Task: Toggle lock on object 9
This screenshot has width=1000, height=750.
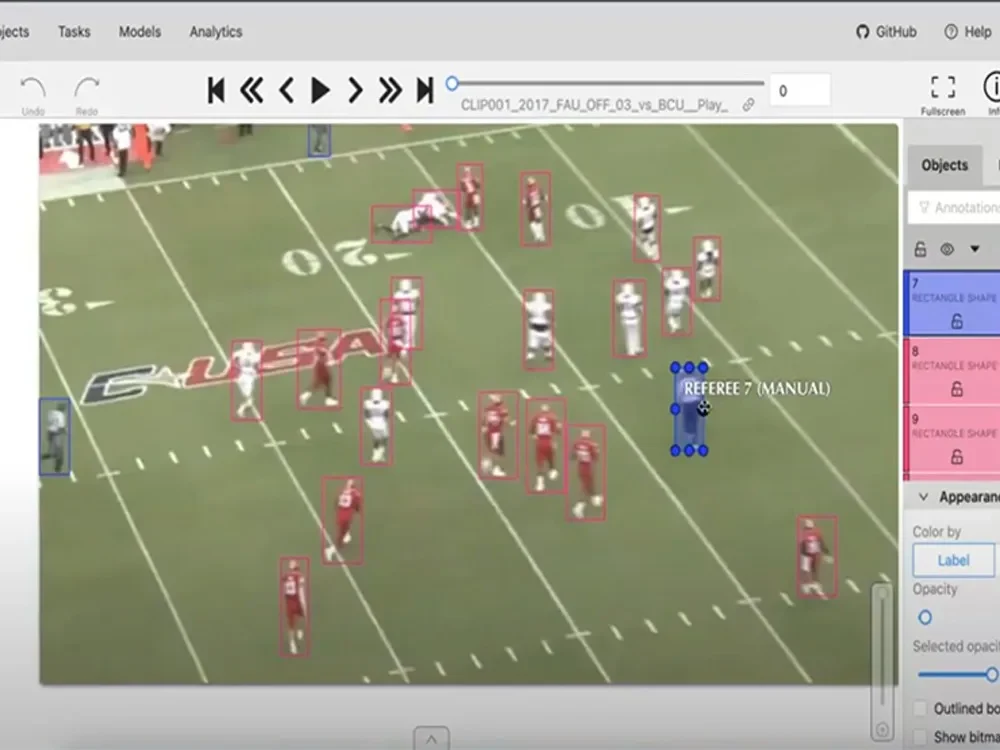Action: point(957,457)
